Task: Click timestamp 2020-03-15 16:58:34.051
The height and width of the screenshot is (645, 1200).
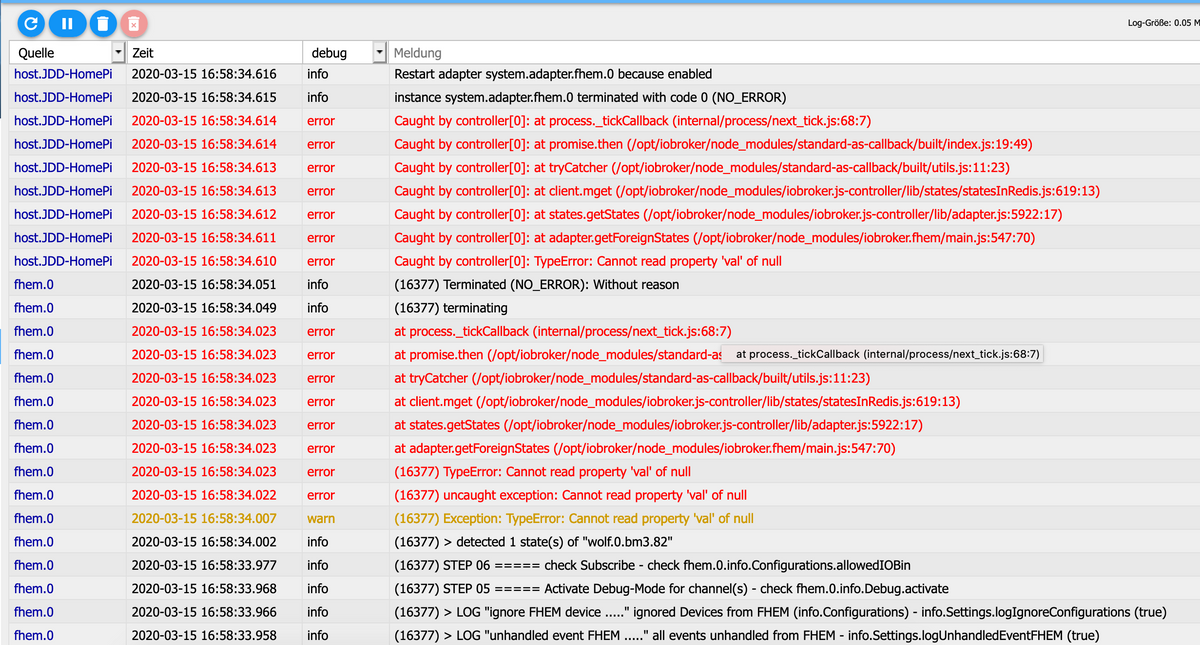Action: [204, 284]
